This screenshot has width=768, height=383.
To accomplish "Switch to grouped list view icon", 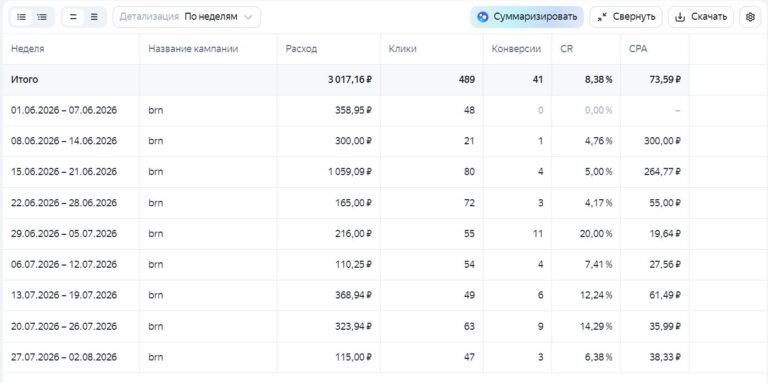I will (x=42, y=17).
